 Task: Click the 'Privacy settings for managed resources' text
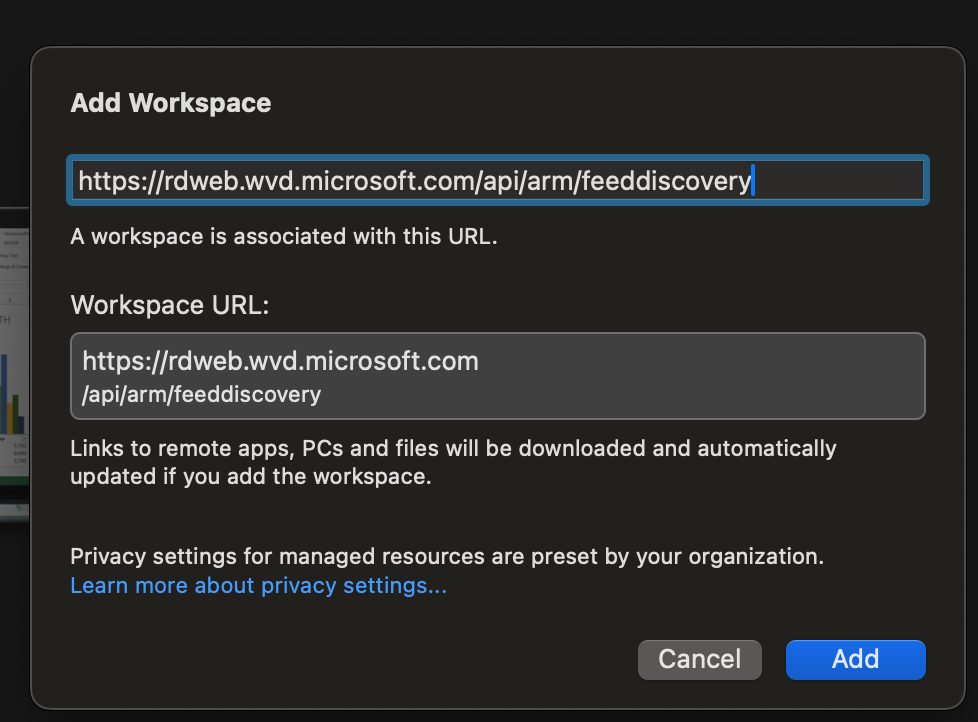[447, 556]
